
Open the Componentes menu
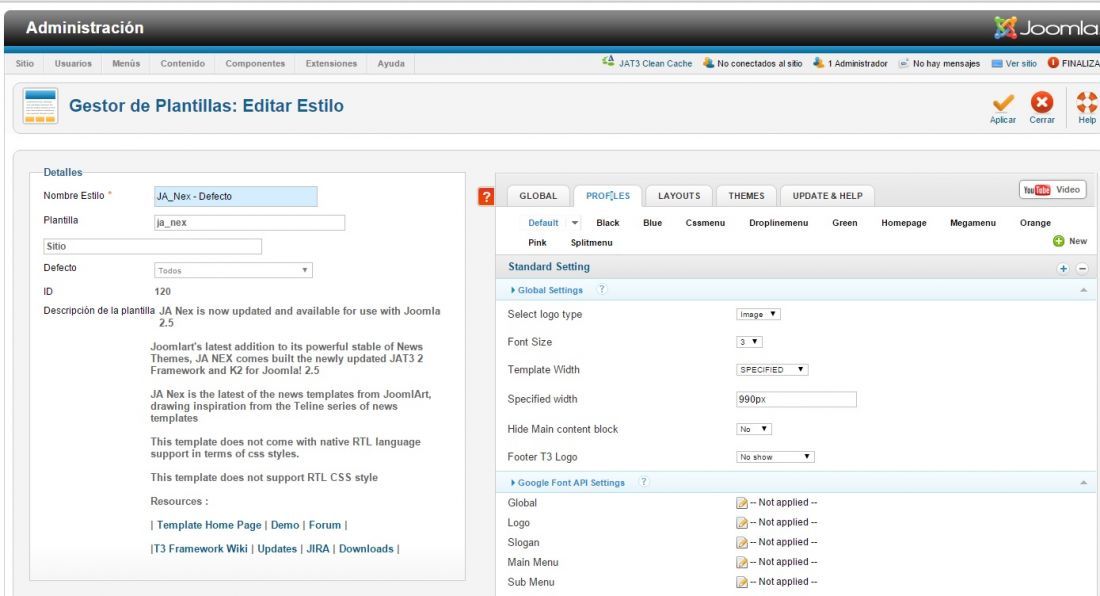pyautogui.click(x=255, y=63)
